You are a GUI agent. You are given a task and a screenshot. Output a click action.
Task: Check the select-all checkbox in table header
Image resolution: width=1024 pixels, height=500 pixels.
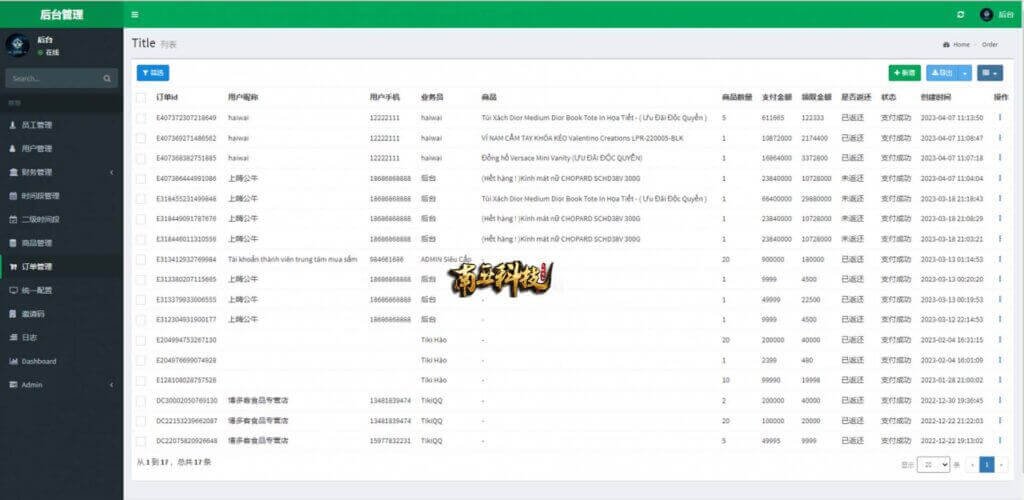coord(141,97)
